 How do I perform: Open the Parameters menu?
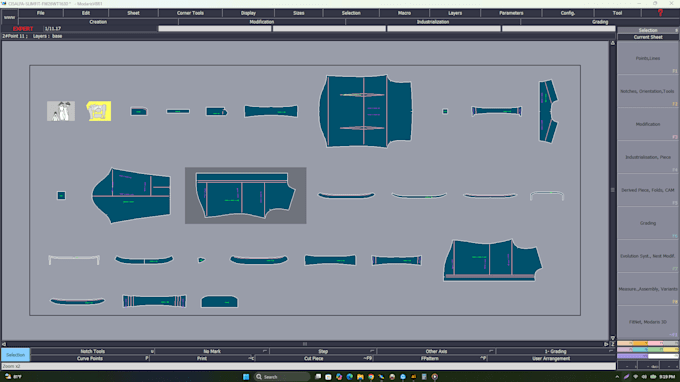click(511, 13)
